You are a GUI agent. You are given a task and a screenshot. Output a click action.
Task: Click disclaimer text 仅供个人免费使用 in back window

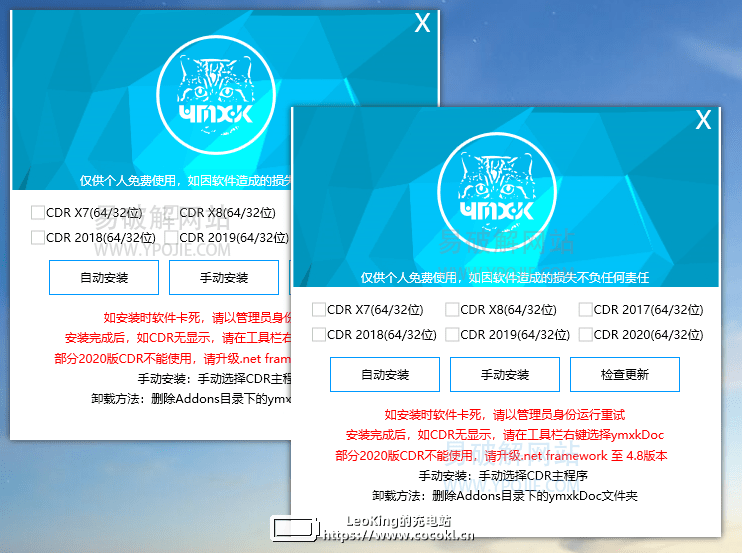pyautogui.click(x=185, y=181)
